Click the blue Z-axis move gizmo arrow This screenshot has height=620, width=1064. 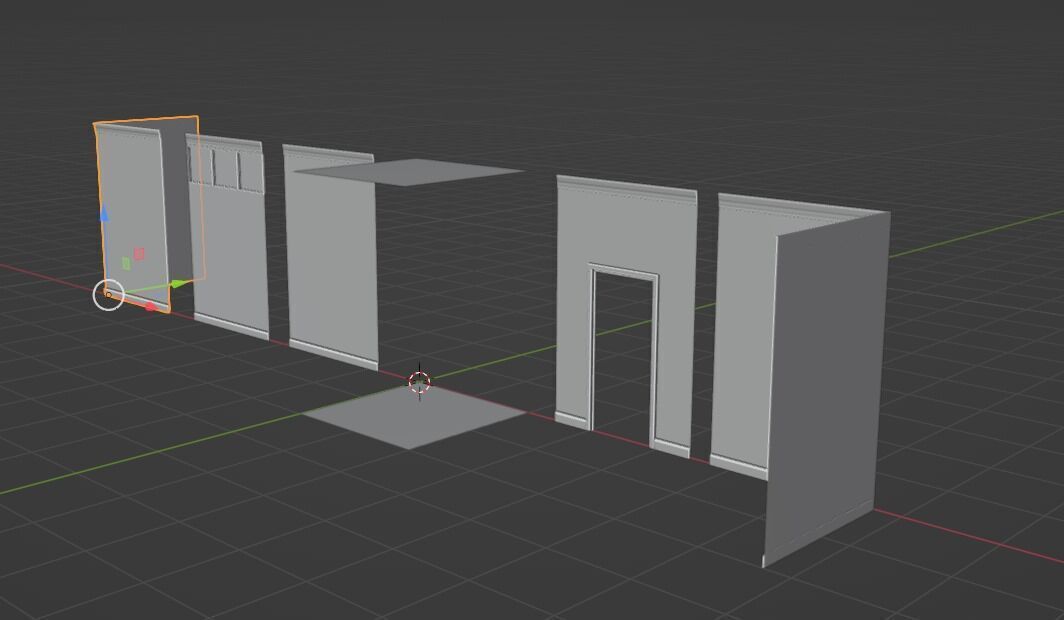104,214
